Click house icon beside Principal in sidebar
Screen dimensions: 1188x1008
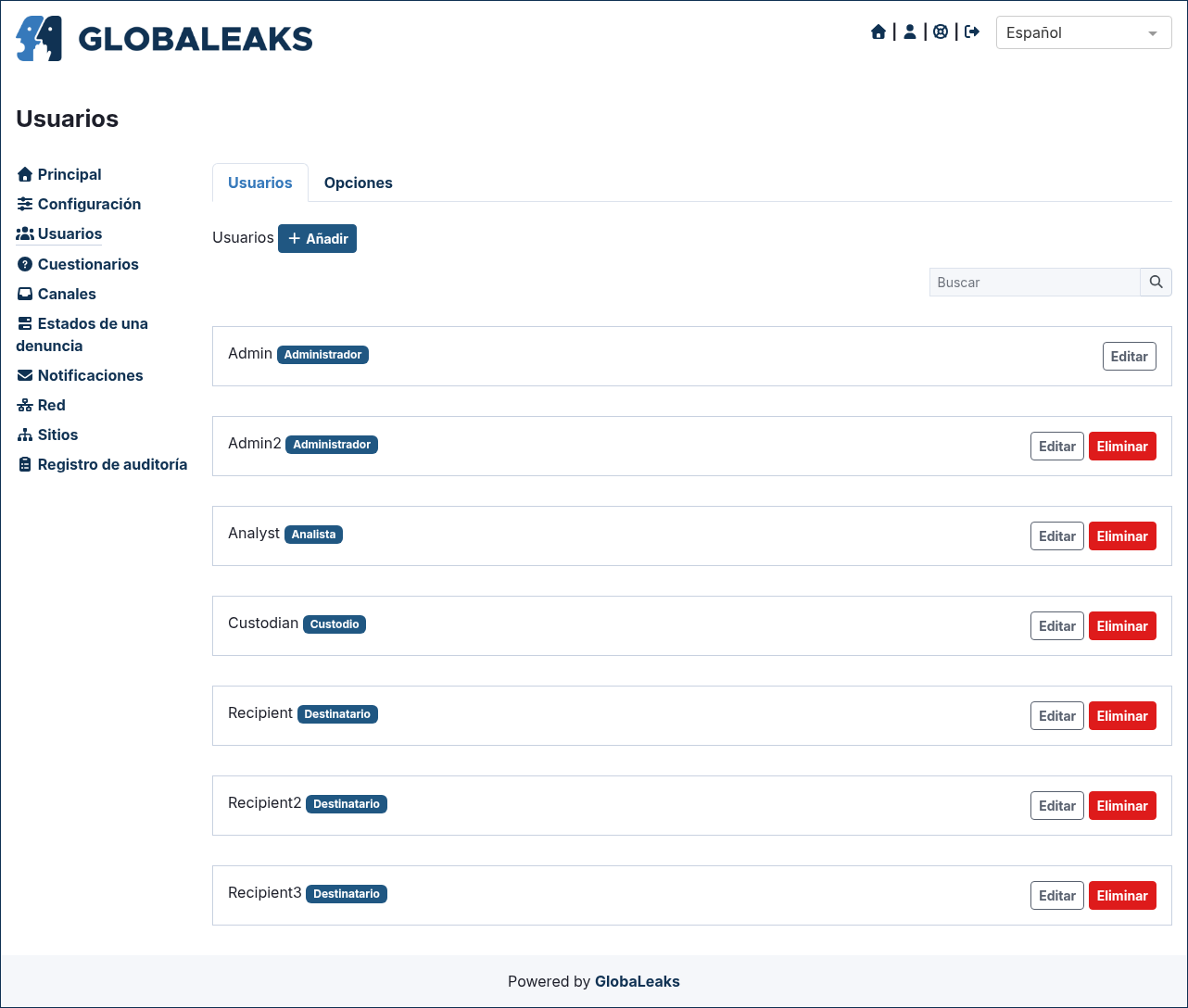(25, 174)
